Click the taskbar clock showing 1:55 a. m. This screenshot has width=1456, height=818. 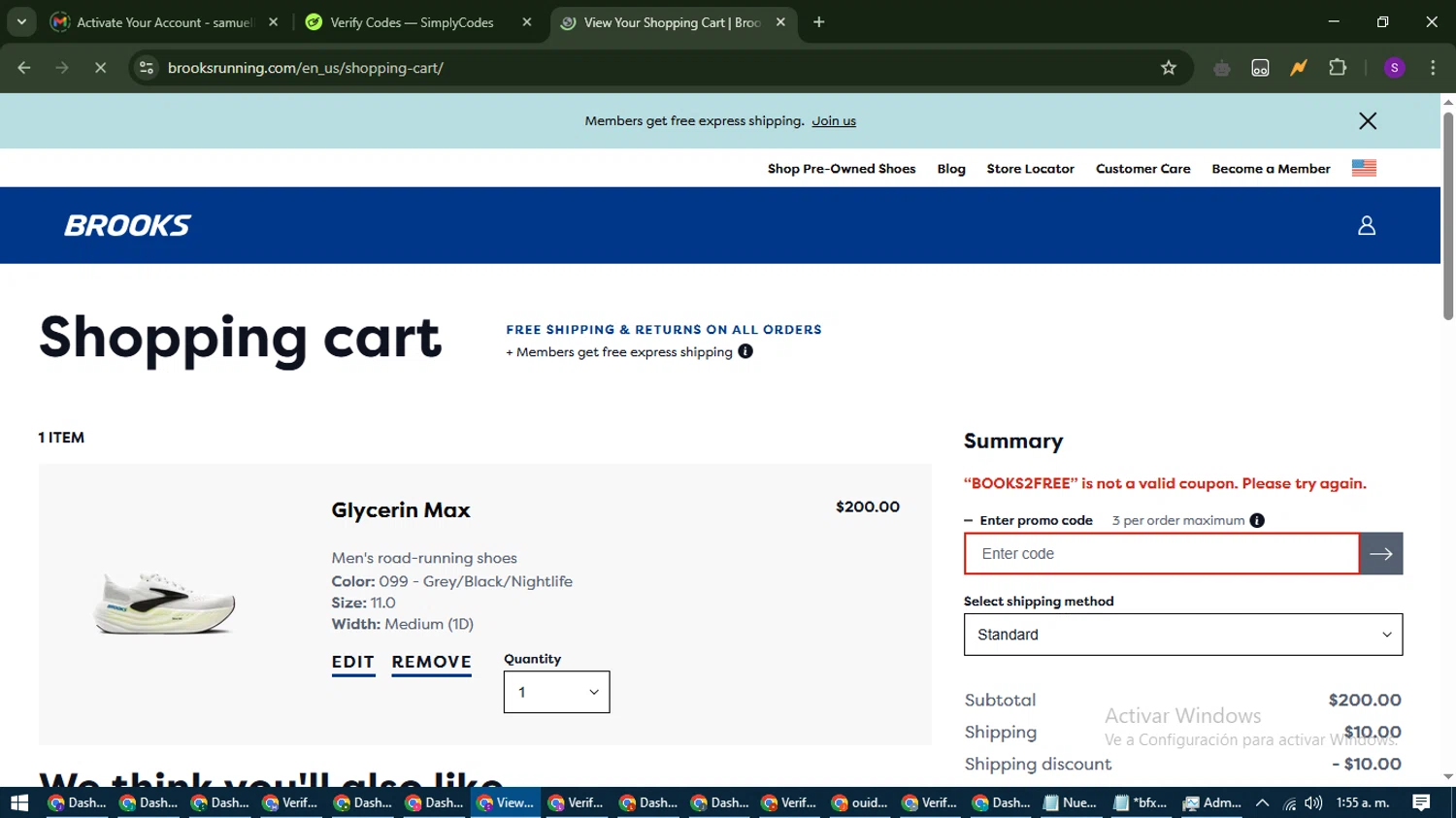pos(1363,802)
